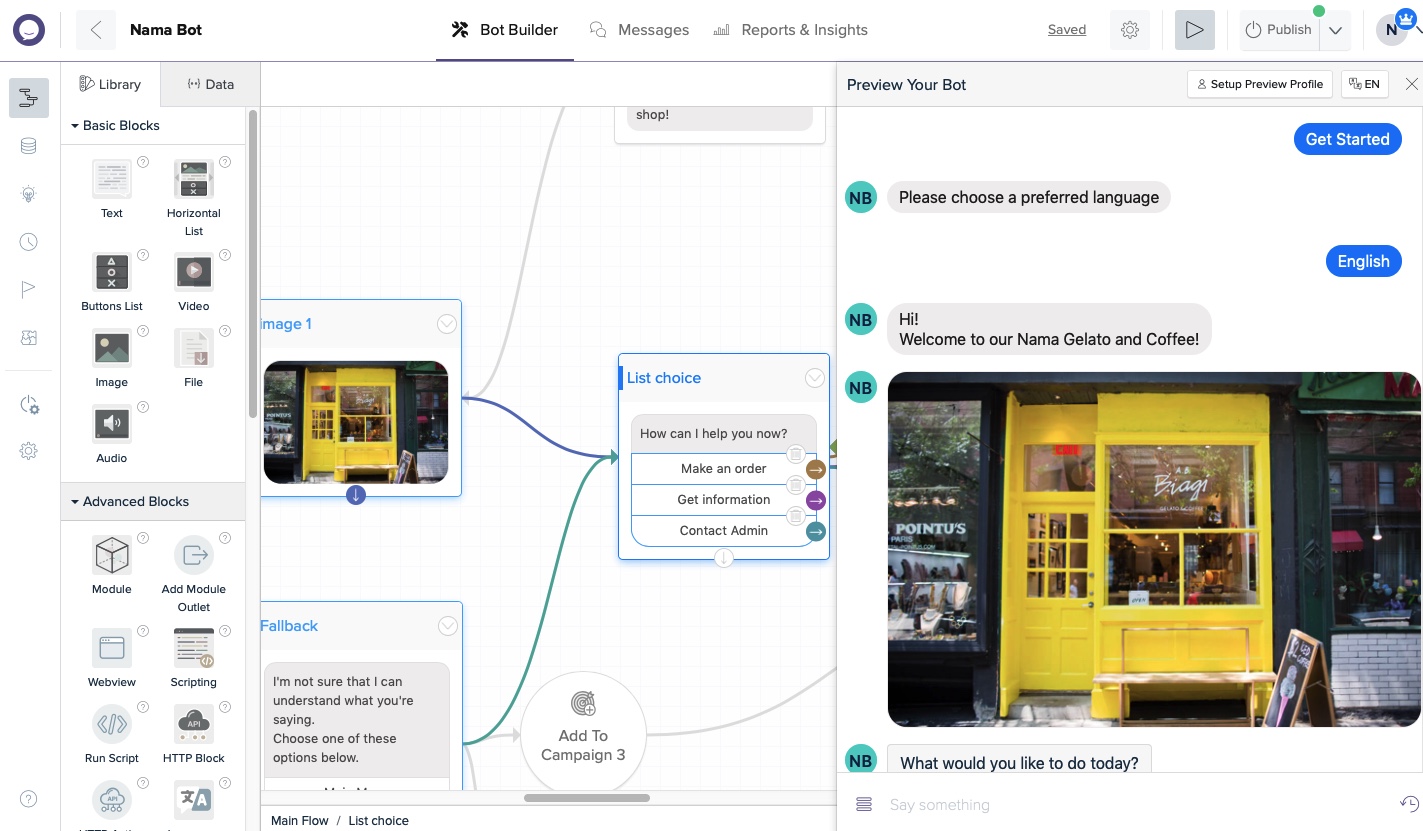This screenshot has height=831, width=1423.
Task: Open the account avatar N menu
Action: [1392, 30]
